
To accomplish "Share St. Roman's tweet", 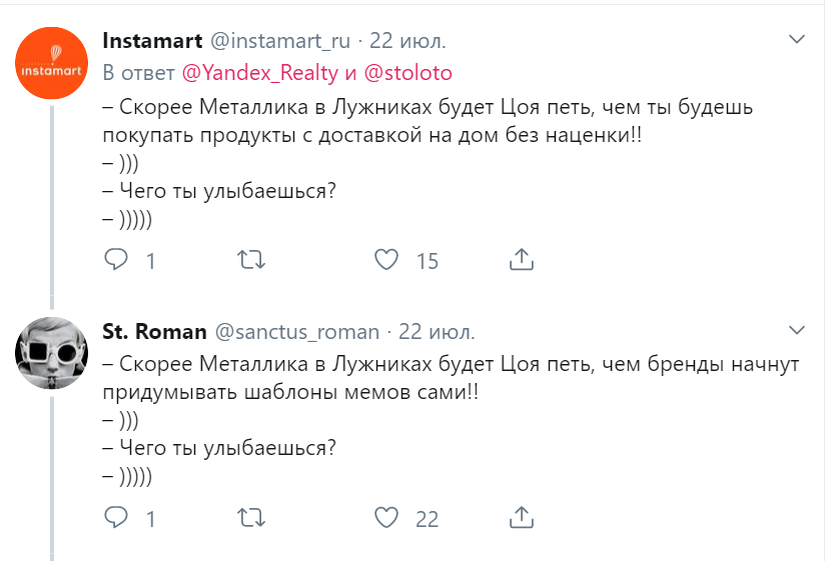I will point(521,517).
